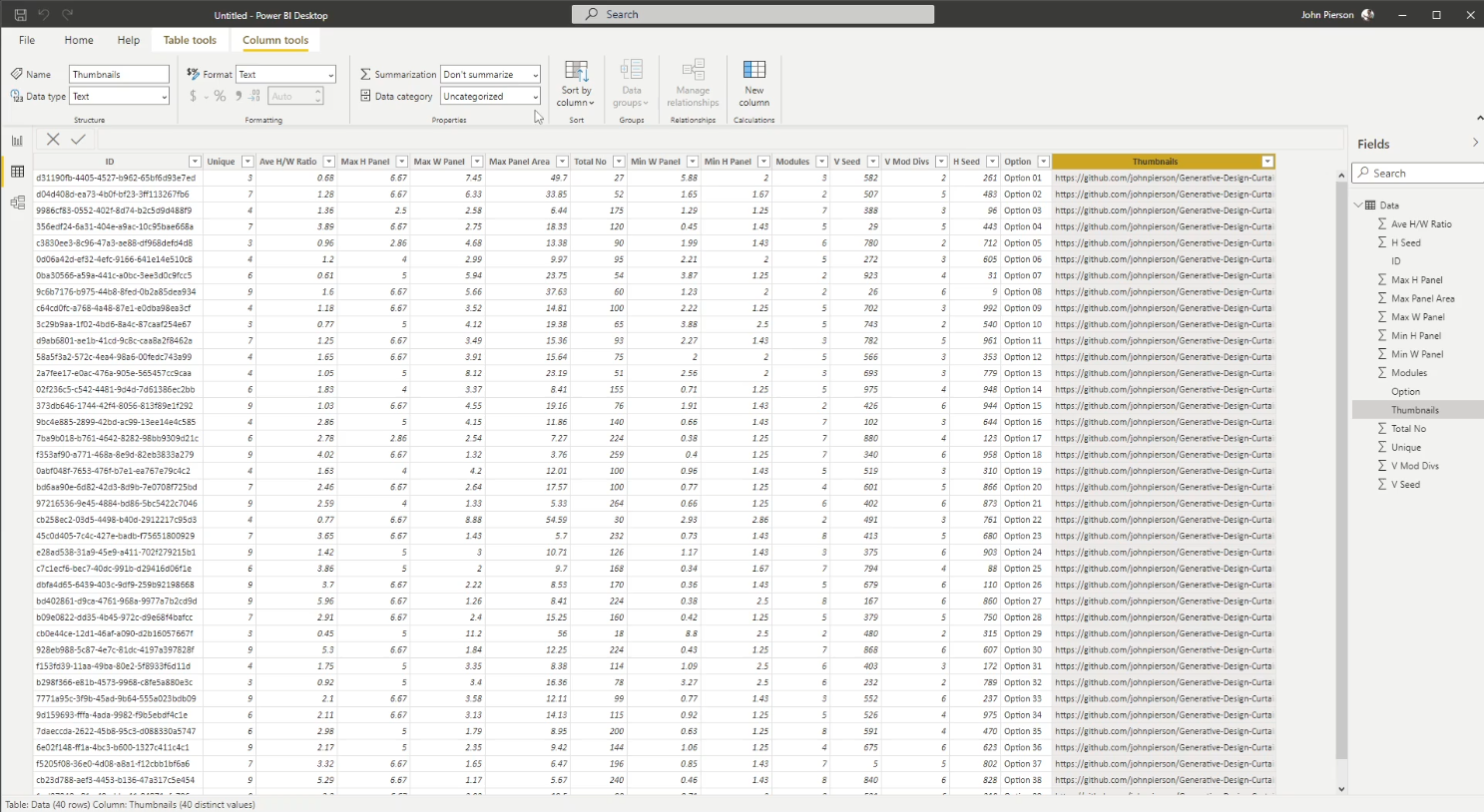Click the column Name input box

tap(119, 75)
